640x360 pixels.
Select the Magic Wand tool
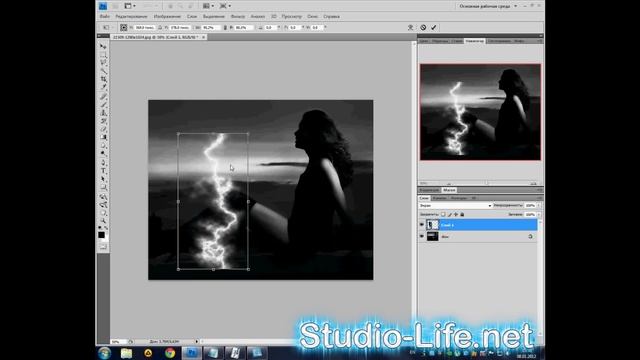103,71
